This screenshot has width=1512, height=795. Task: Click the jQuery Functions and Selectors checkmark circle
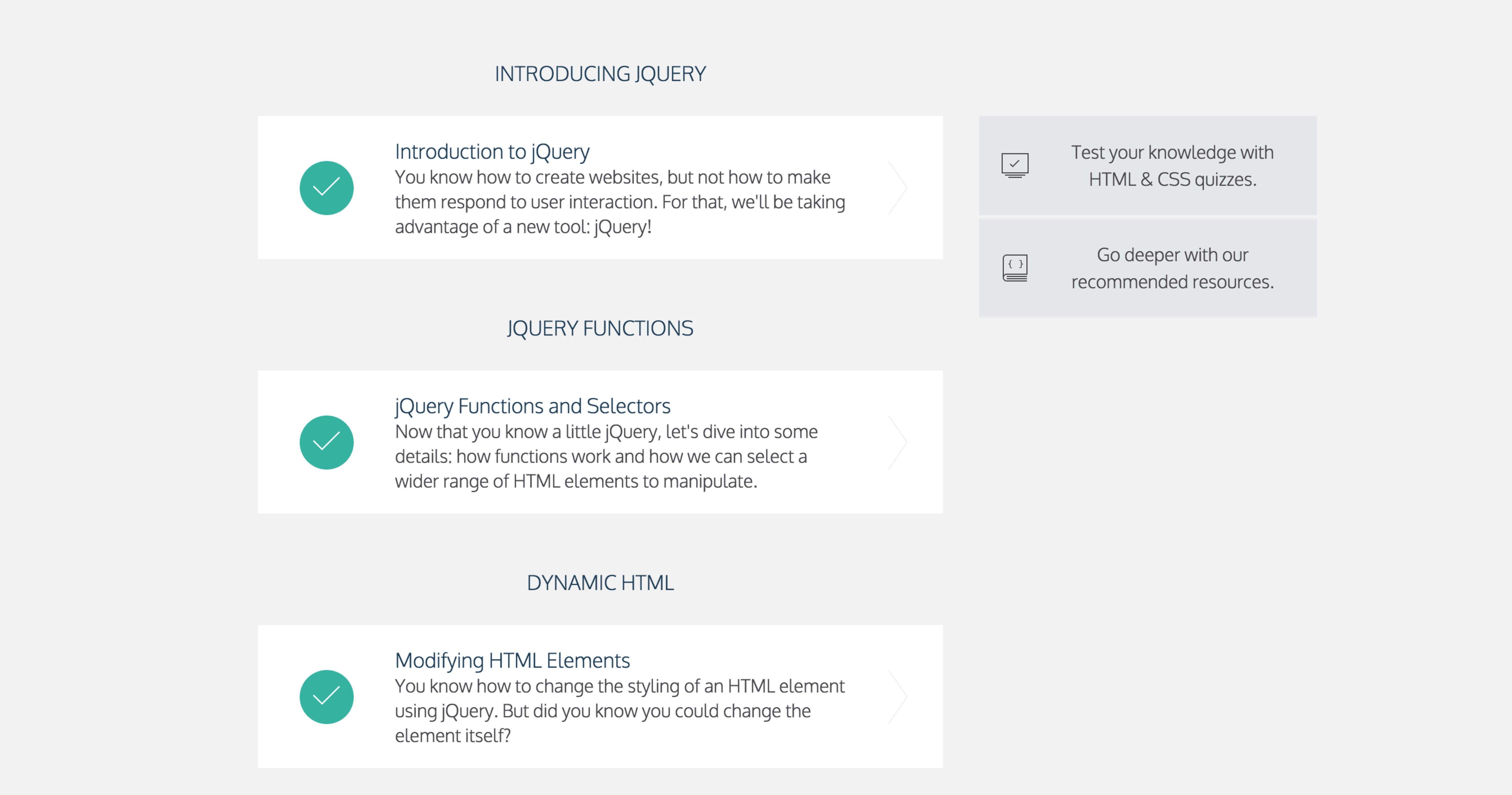click(x=326, y=442)
